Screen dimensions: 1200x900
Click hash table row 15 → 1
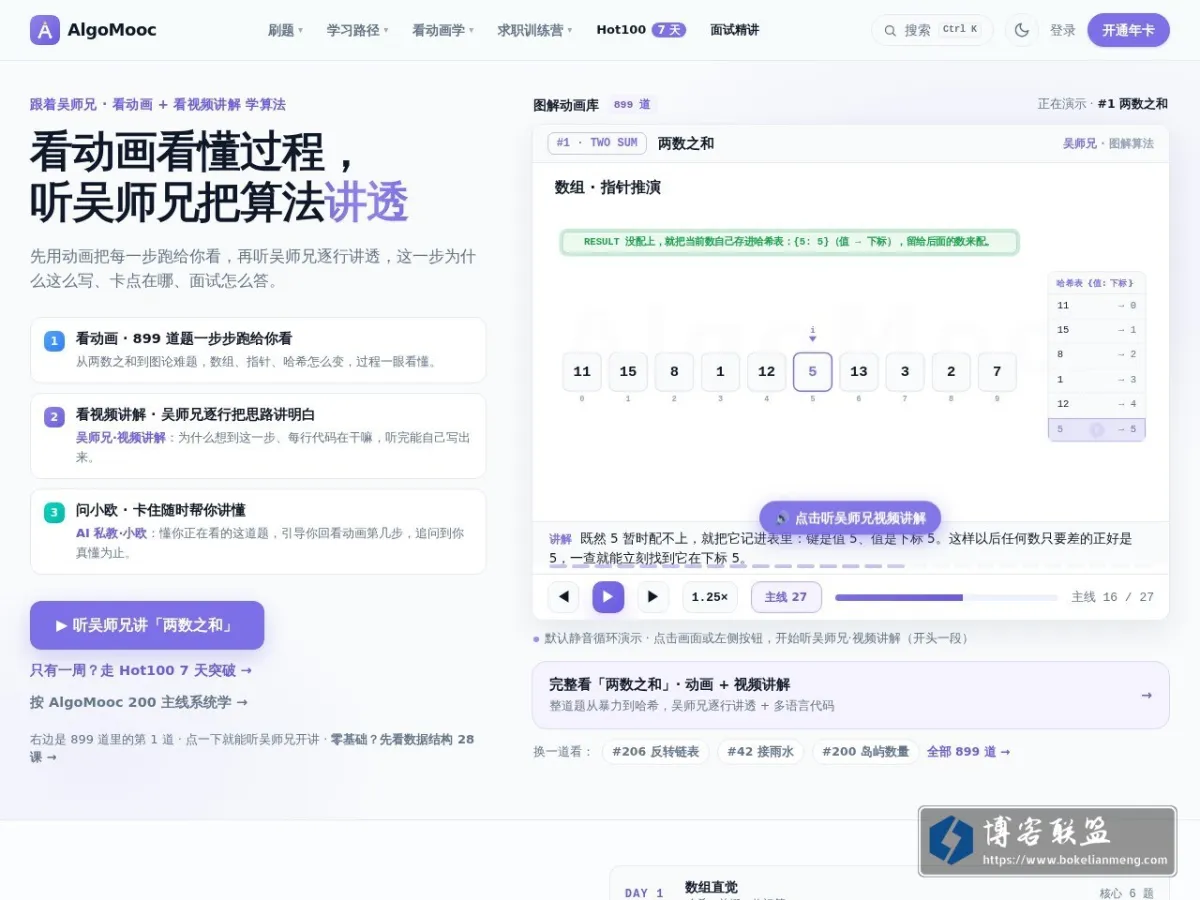(x=1097, y=330)
